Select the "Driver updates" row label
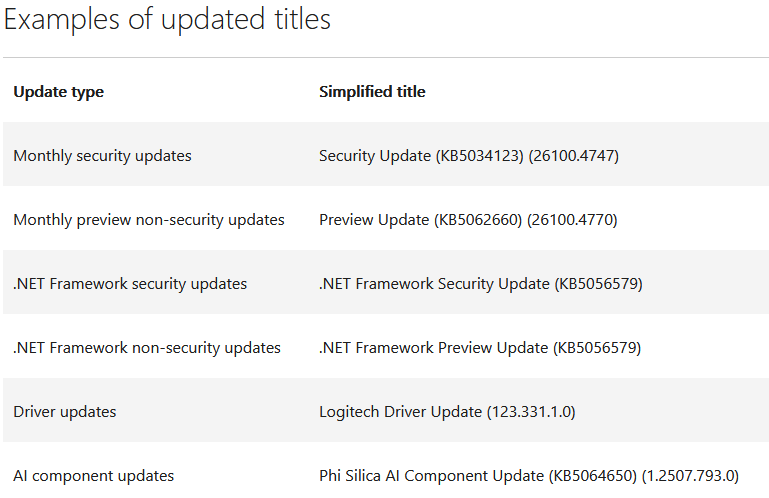 64,412
